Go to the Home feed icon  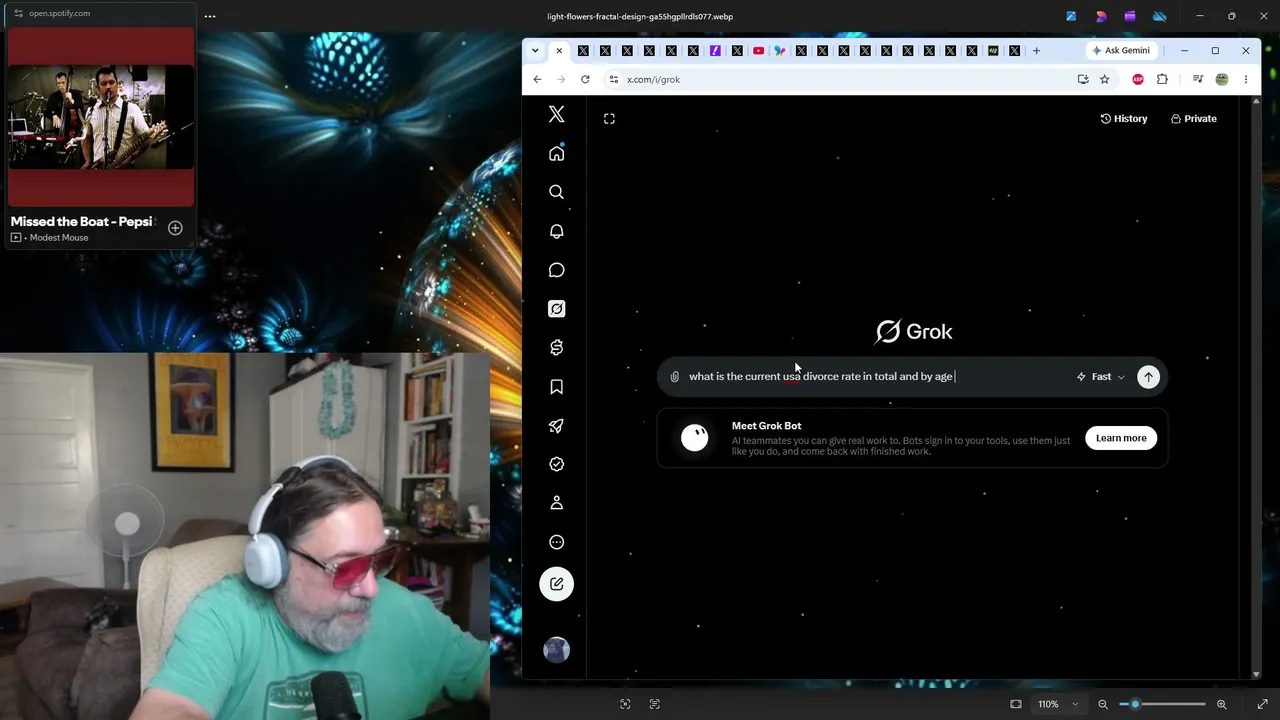[x=557, y=153]
